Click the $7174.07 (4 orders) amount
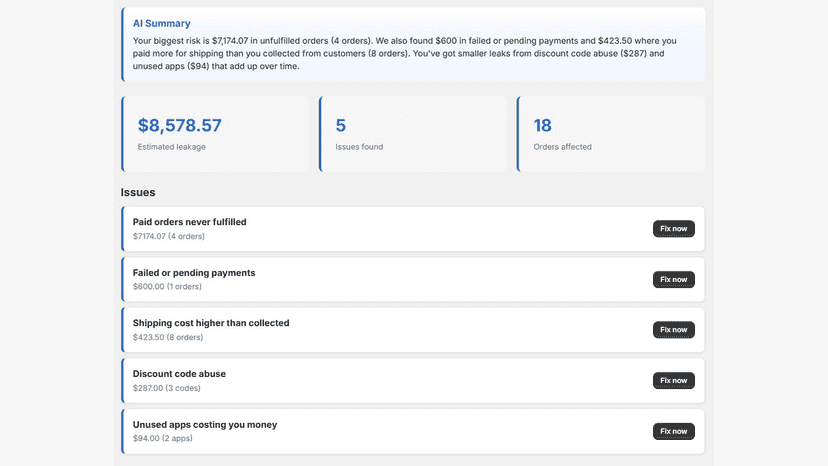Screen dimensions: 828x466 168,236
